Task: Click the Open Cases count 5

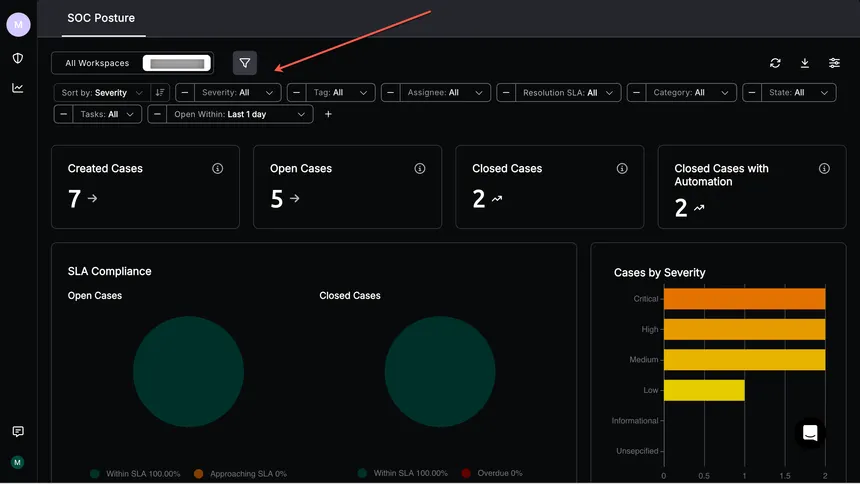Action: click(276, 199)
